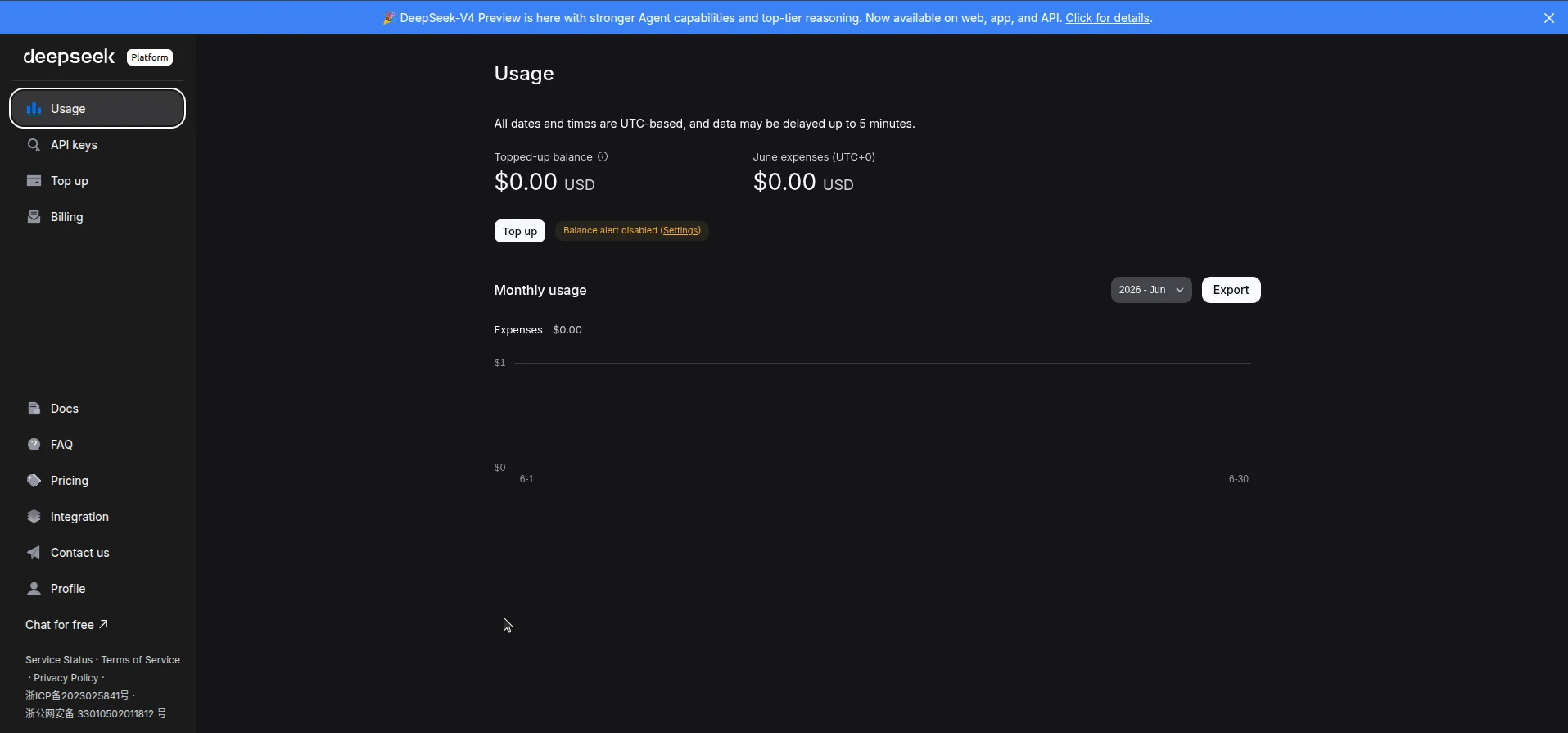Click the Pricing tag icon
The width and height of the screenshot is (1568, 733).
[x=34, y=481]
